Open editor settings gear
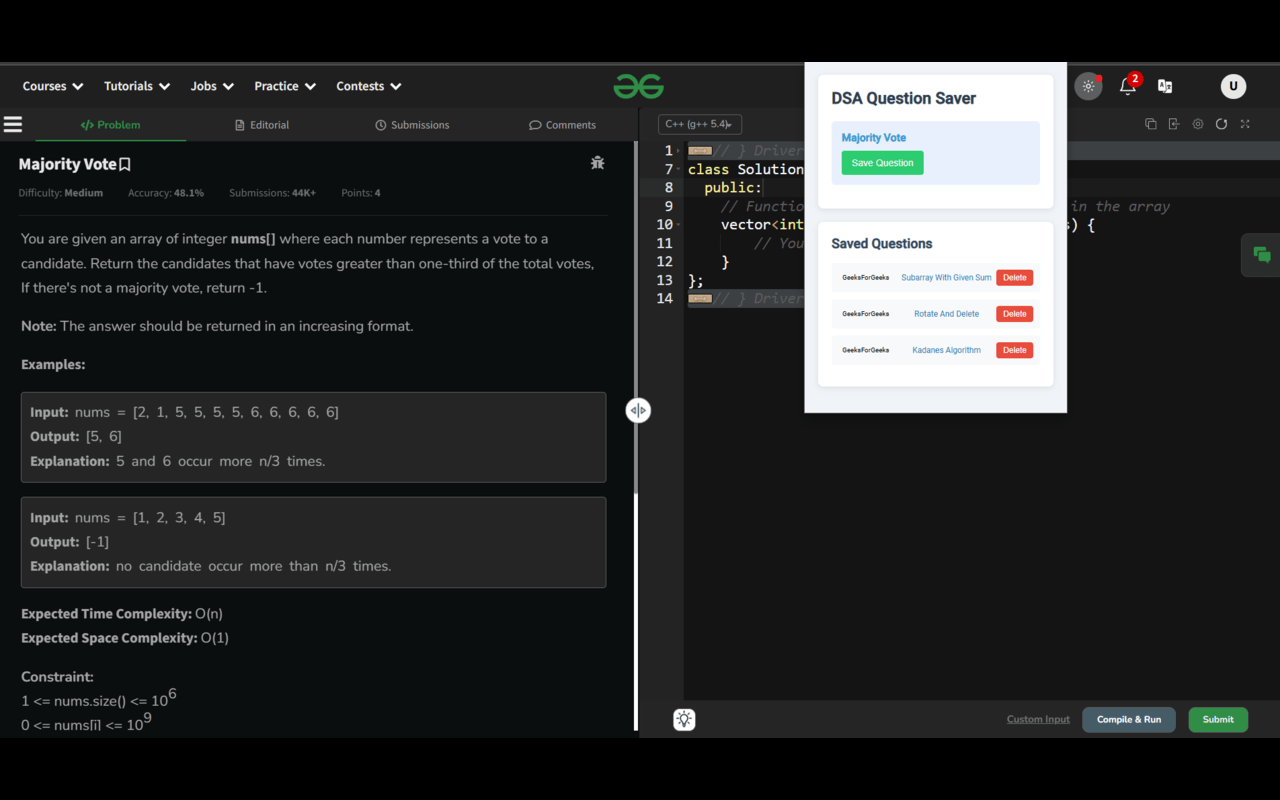The image size is (1280, 800). tap(1198, 124)
